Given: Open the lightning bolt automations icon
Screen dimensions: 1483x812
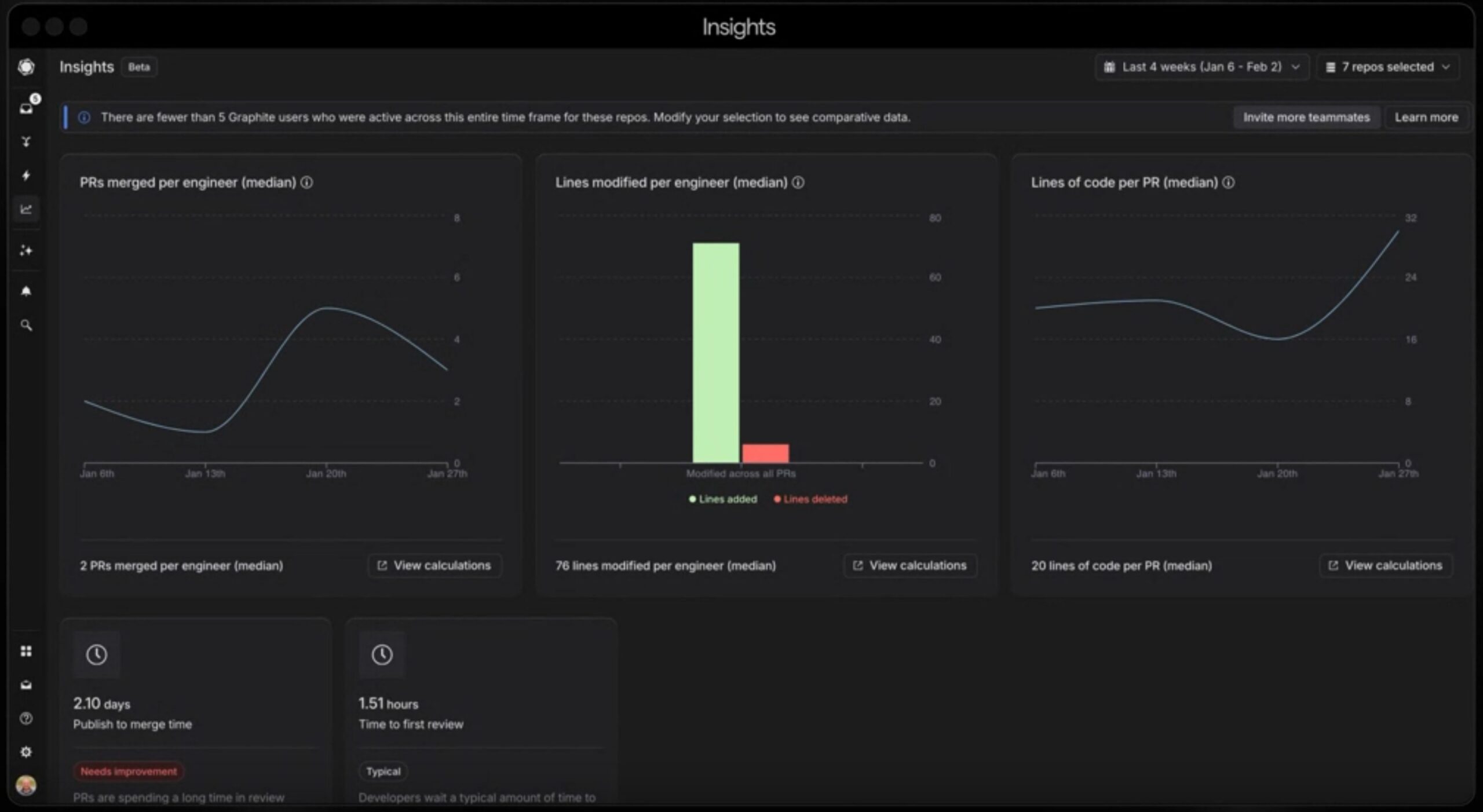Looking at the screenshot, I should (26, 175).
